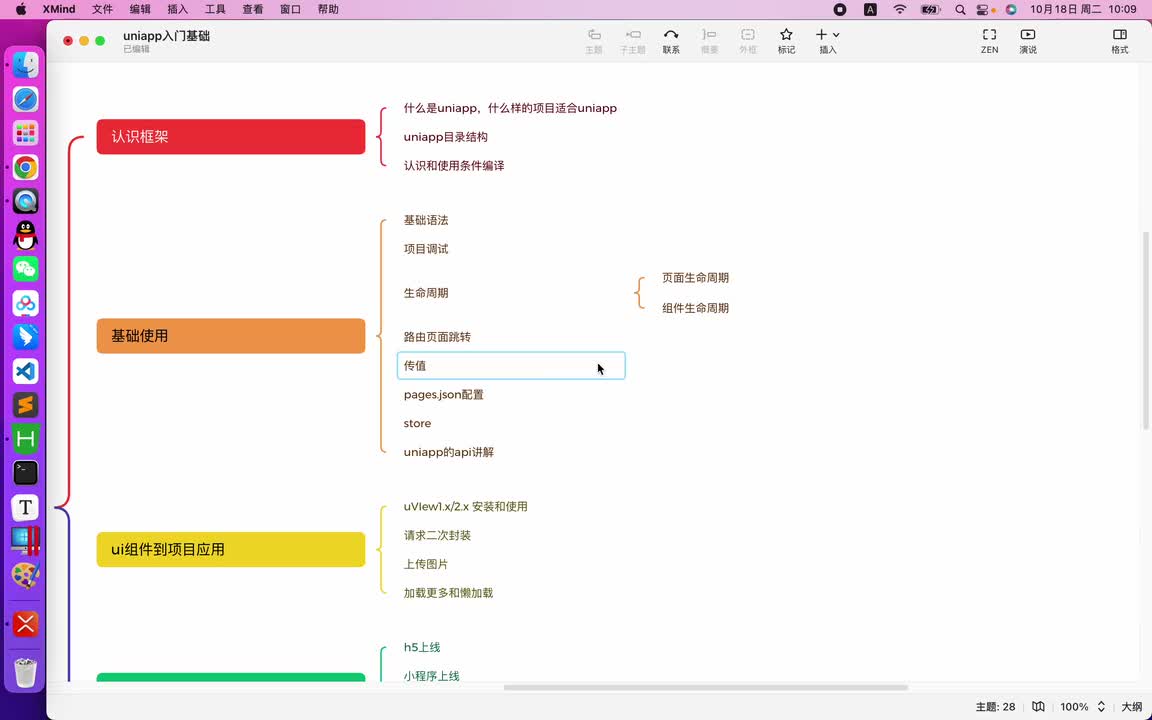Open the paint palette app in Dock
1152x720 pixels.
point(26,575)
